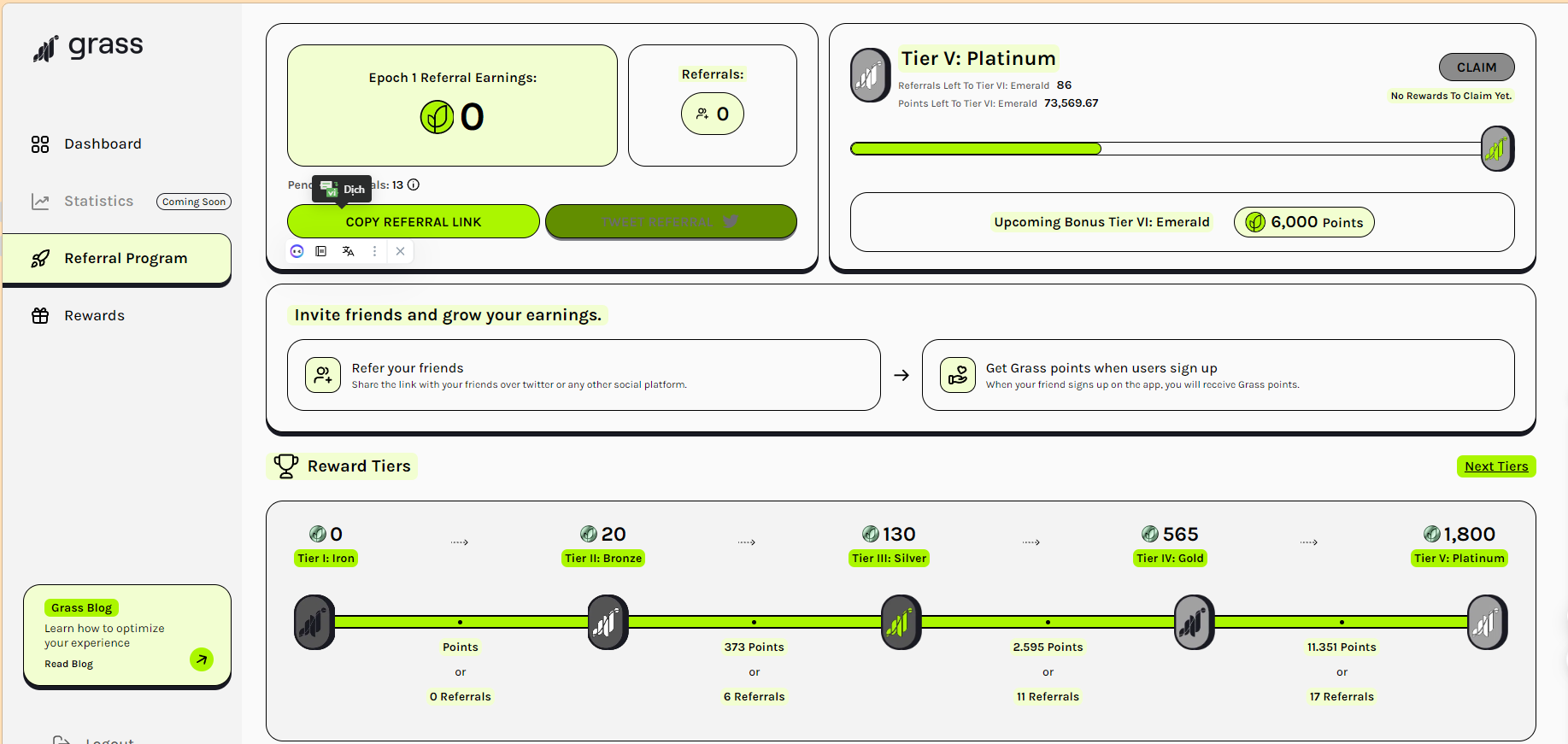Click the trophy icon next to Reward Tiers
Image resolution: width=1568 pixels, height=744 pixels.
[286, 466]
